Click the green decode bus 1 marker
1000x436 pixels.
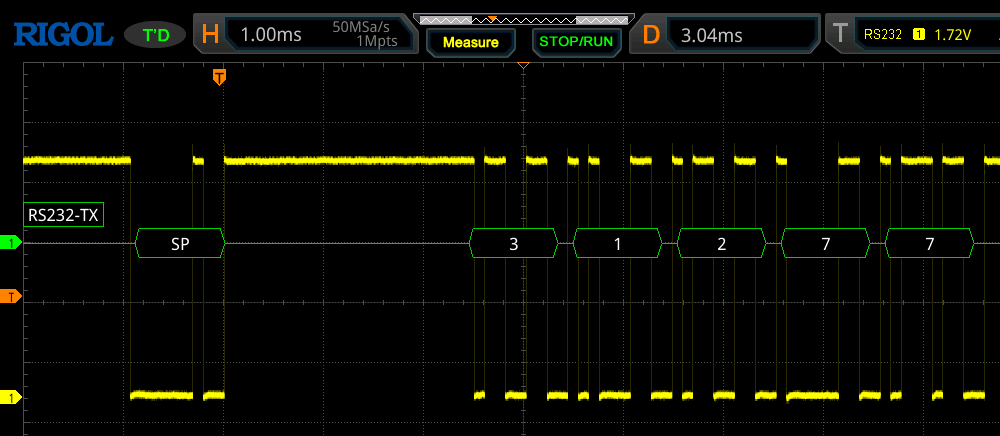click(10, 242)
